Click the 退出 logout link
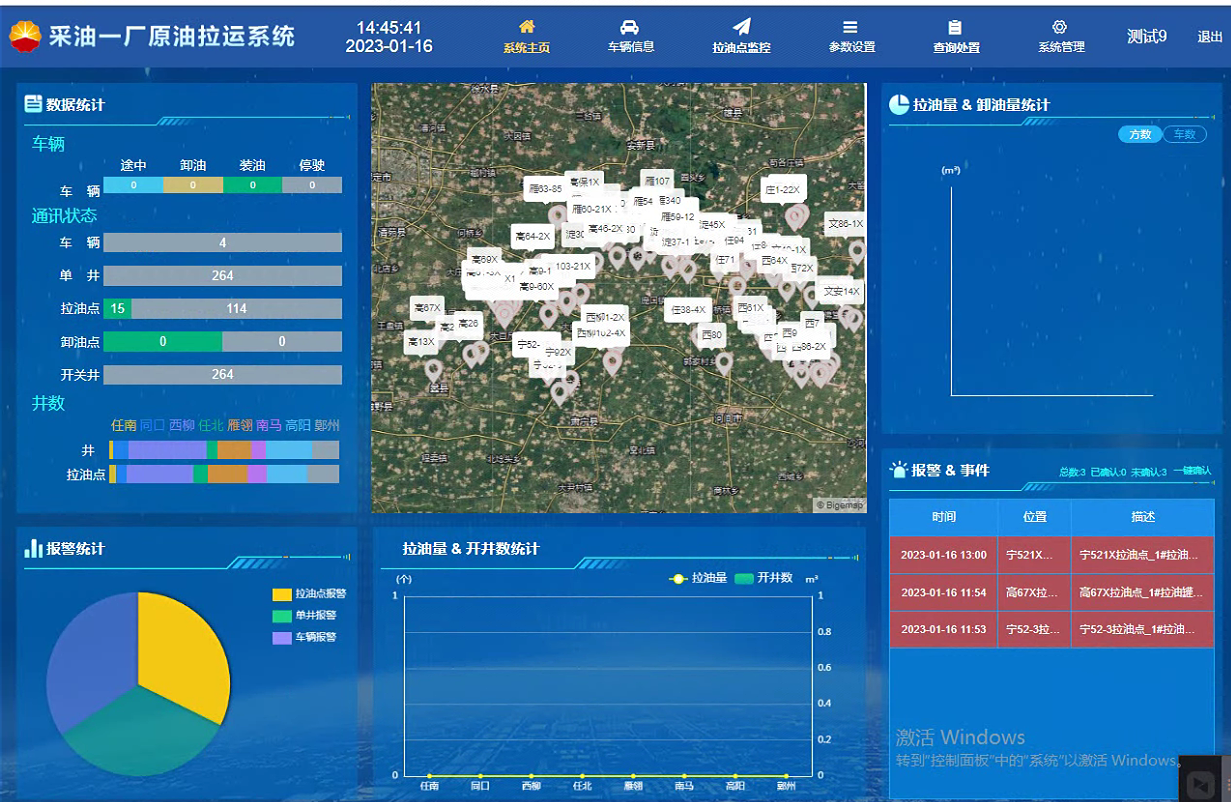This screenshot has width=1231, height=802. point(1210,37)
